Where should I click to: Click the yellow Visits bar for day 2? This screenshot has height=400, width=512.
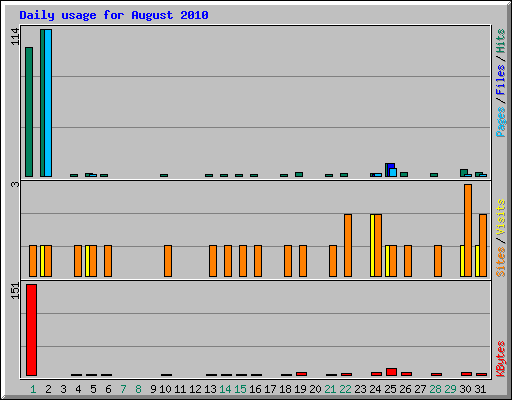pos(42,261)
